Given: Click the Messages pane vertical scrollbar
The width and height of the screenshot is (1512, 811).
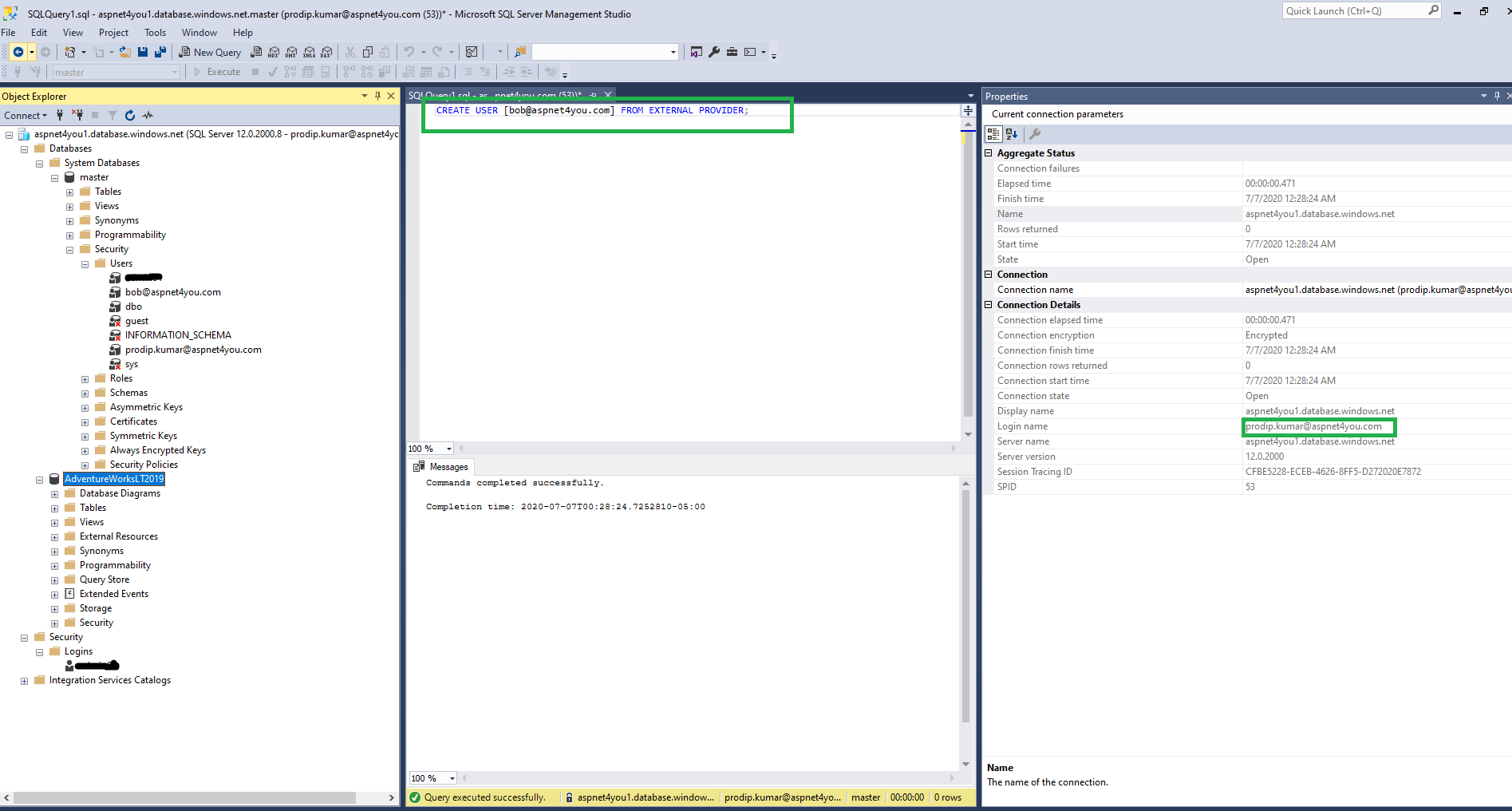Looking at the screenshot, I should click(x=965, y=607).
